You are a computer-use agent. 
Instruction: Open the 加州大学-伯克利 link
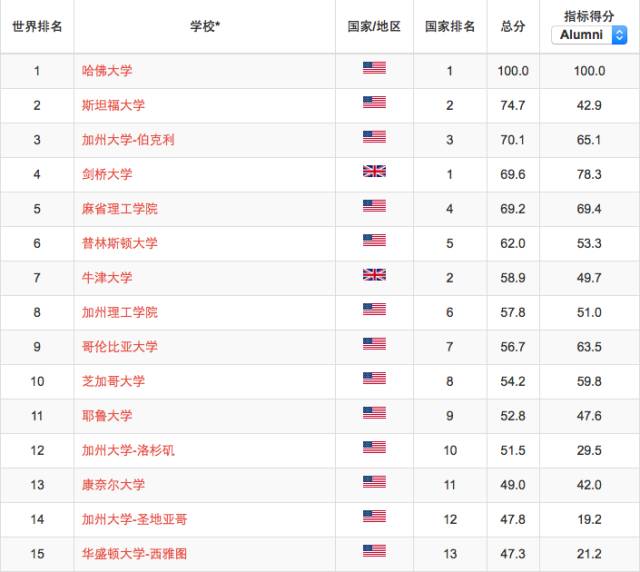(x=128, y=140)
